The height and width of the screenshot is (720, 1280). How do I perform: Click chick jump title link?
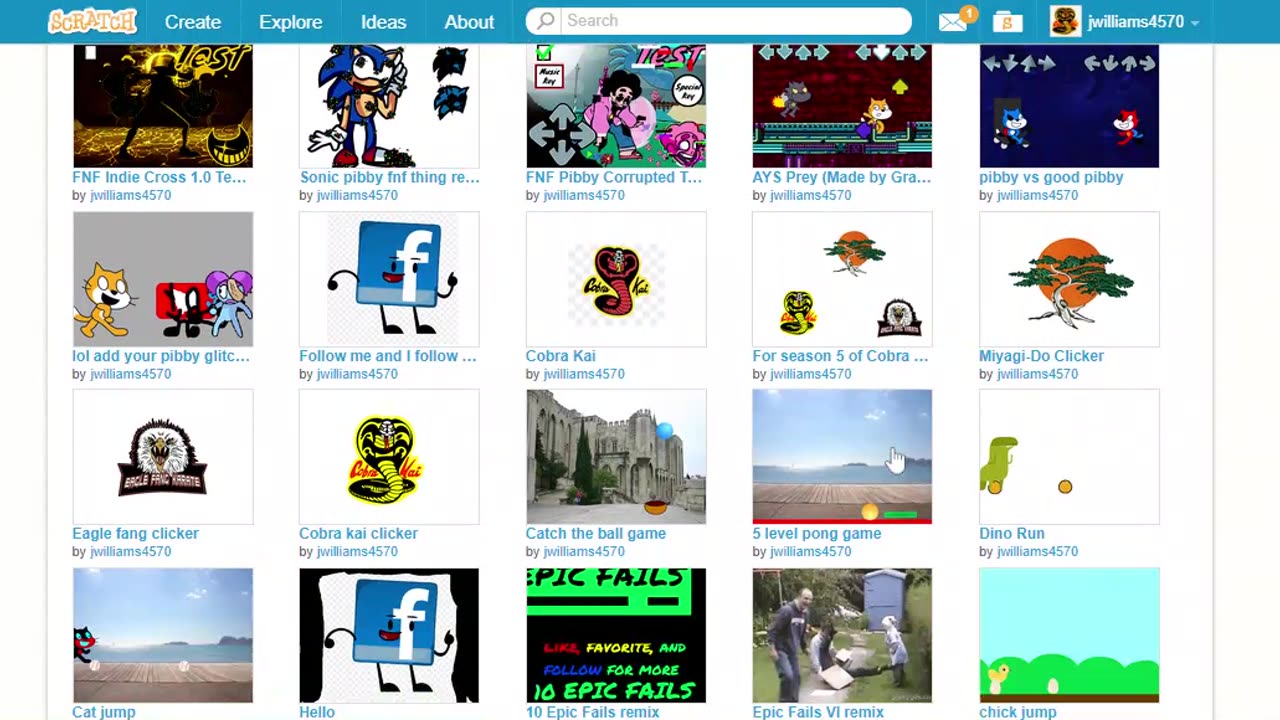pos(1017,712)
